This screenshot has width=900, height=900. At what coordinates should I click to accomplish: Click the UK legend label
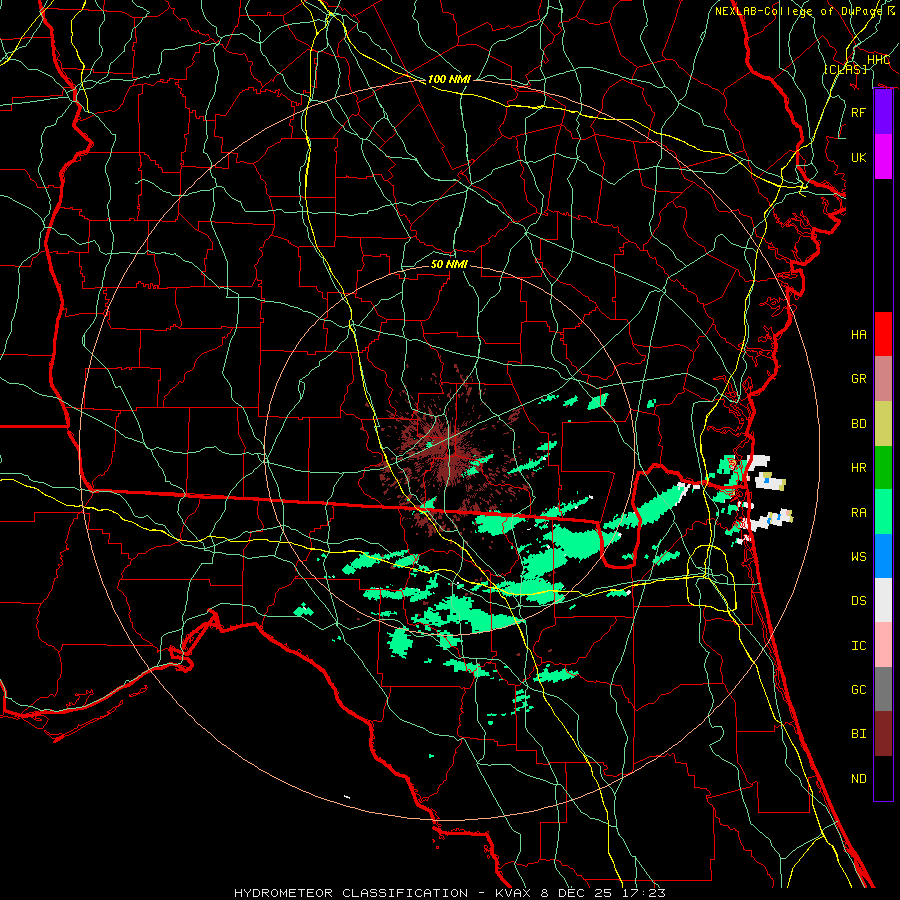coord(859,157)
